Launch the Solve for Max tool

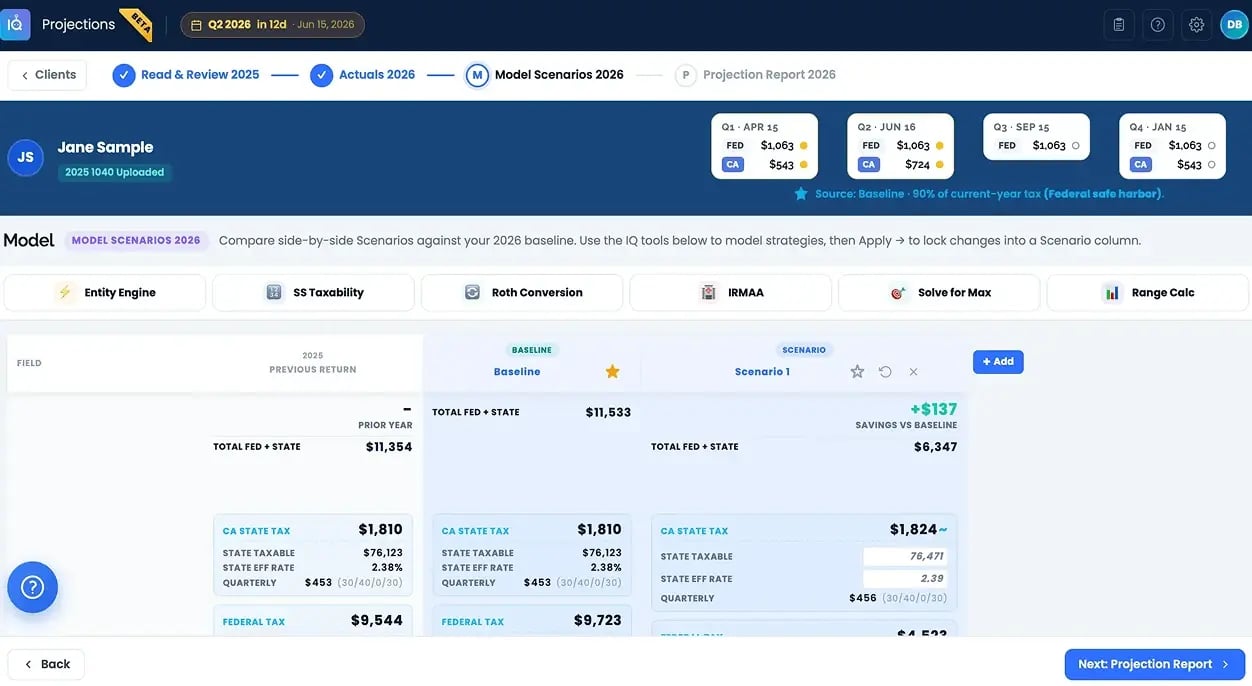(939, 293)
